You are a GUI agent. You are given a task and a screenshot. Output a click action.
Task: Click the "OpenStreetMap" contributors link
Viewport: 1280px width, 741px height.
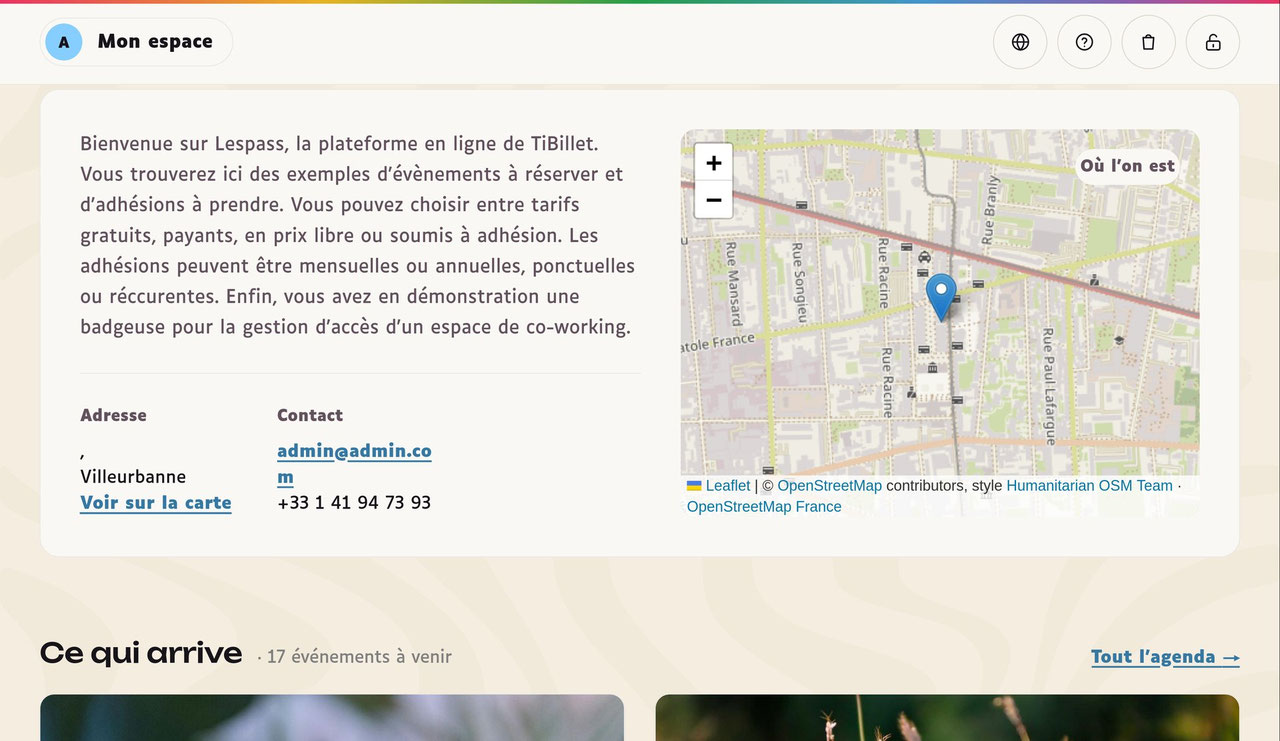click(x=829, y=486)
